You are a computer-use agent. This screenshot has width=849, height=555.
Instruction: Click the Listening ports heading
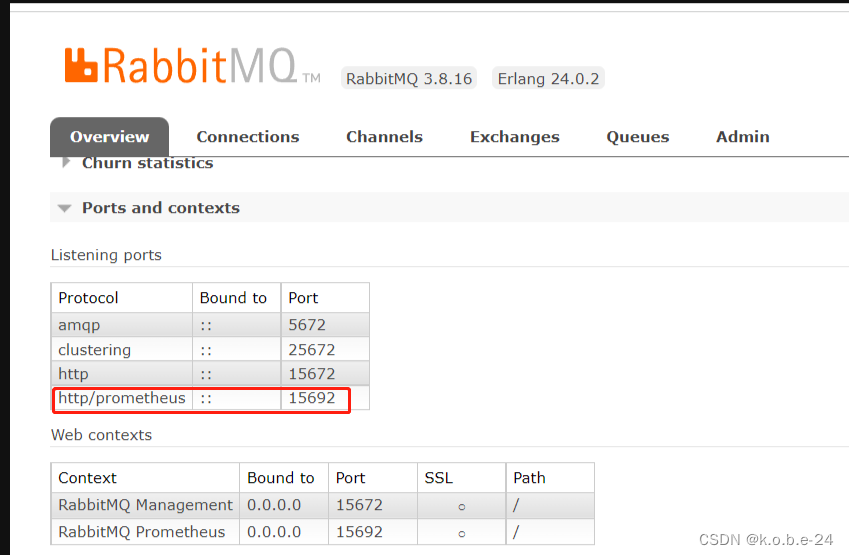pos(106,255)
